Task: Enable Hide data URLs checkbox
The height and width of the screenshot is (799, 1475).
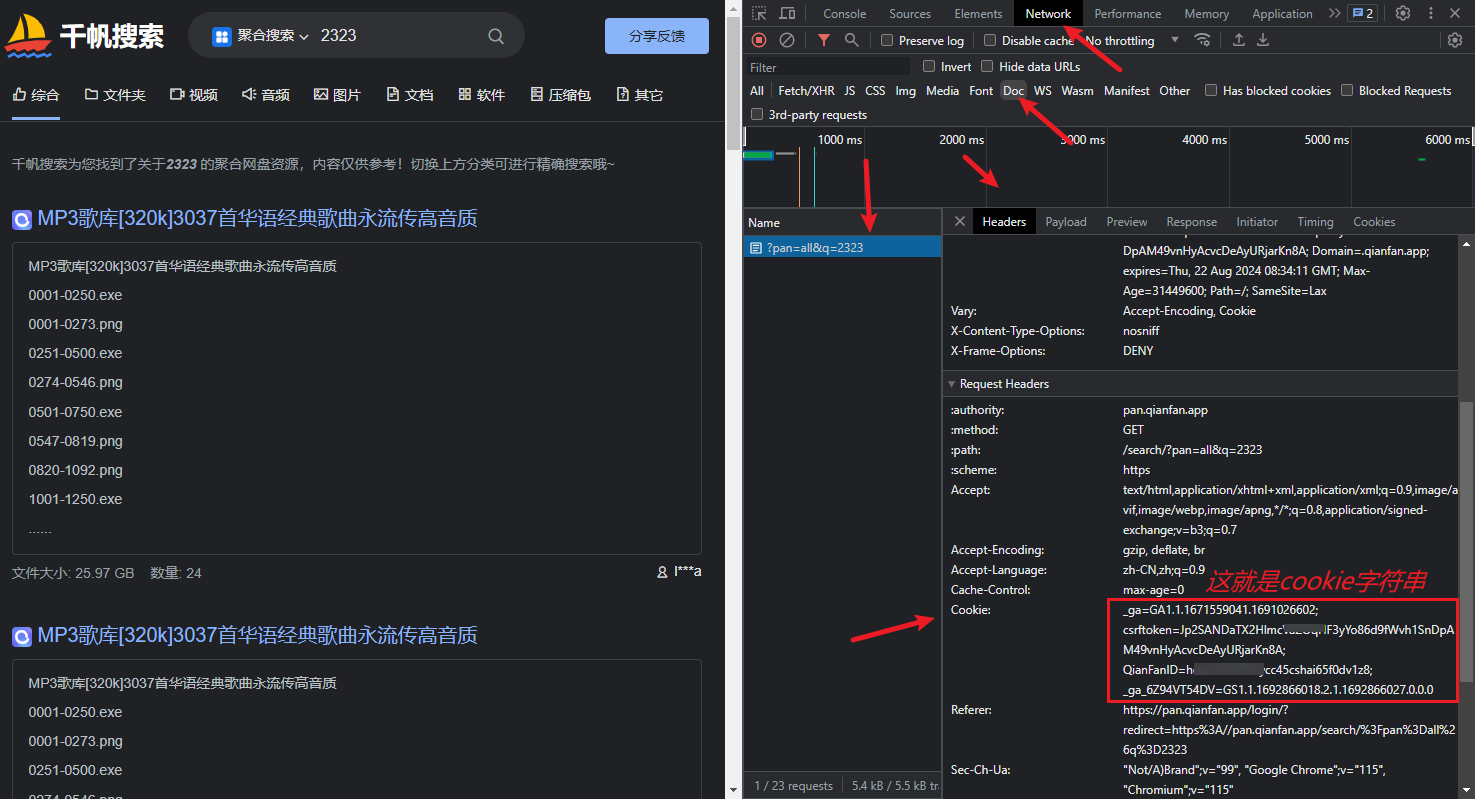Action: (x=988, y=66)
